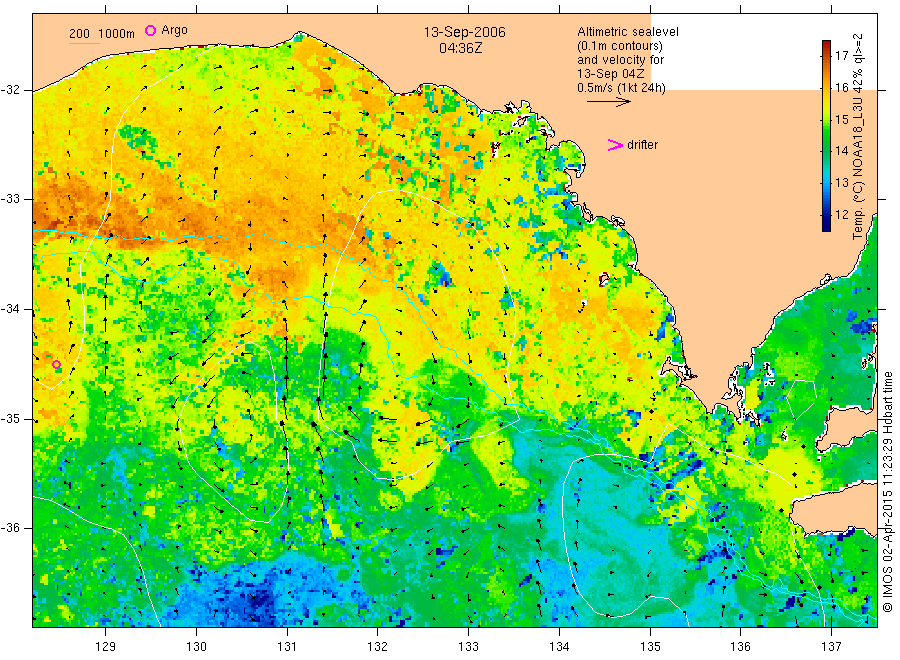Click the '137' longitude axis label

point(831,647)
